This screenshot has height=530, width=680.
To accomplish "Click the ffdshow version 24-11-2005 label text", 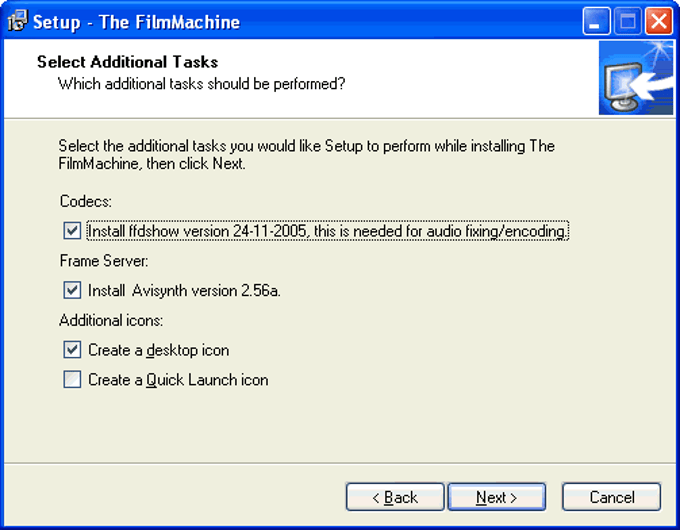I will tap(327, 231).
